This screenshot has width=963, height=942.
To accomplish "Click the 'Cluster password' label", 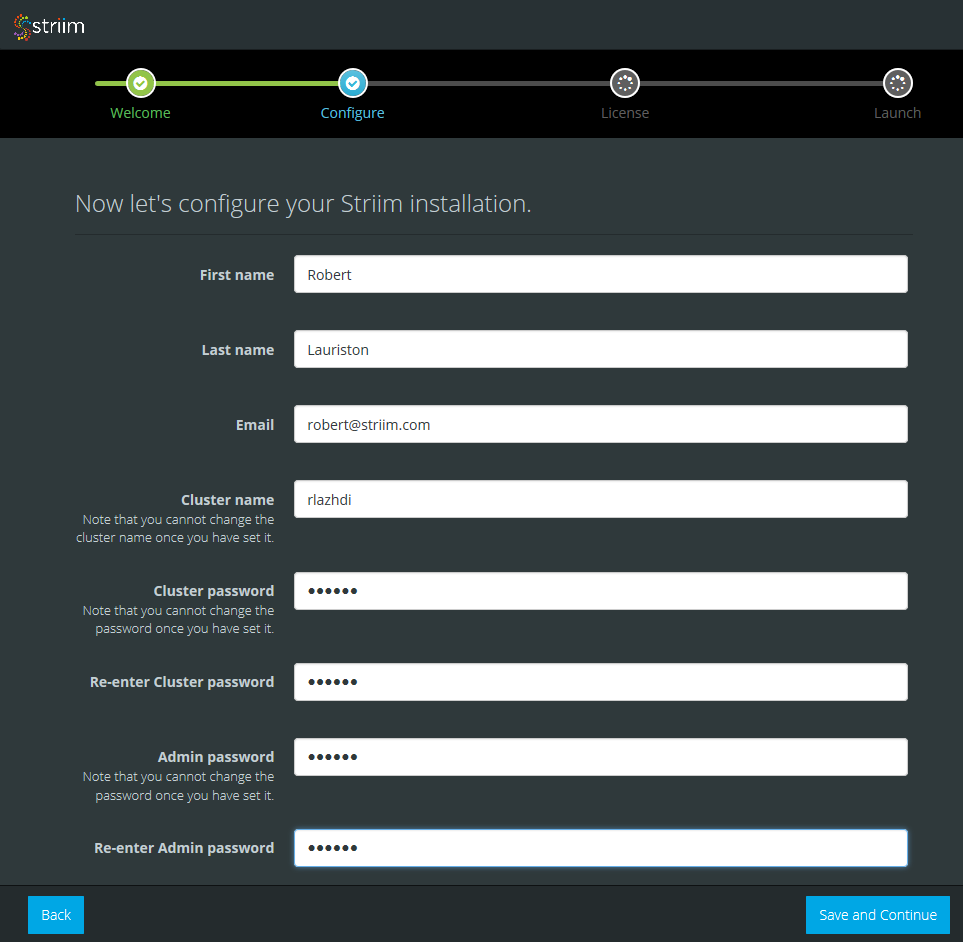I will (x=214, y=591).
